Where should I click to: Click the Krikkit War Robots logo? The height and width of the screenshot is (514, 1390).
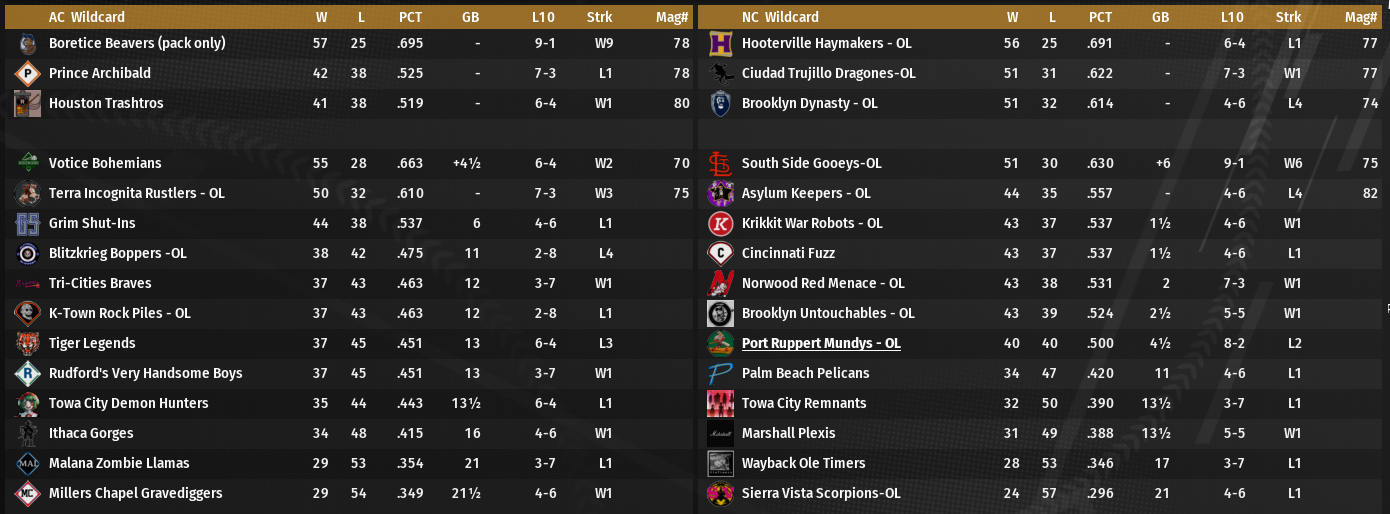click(721, 224)
